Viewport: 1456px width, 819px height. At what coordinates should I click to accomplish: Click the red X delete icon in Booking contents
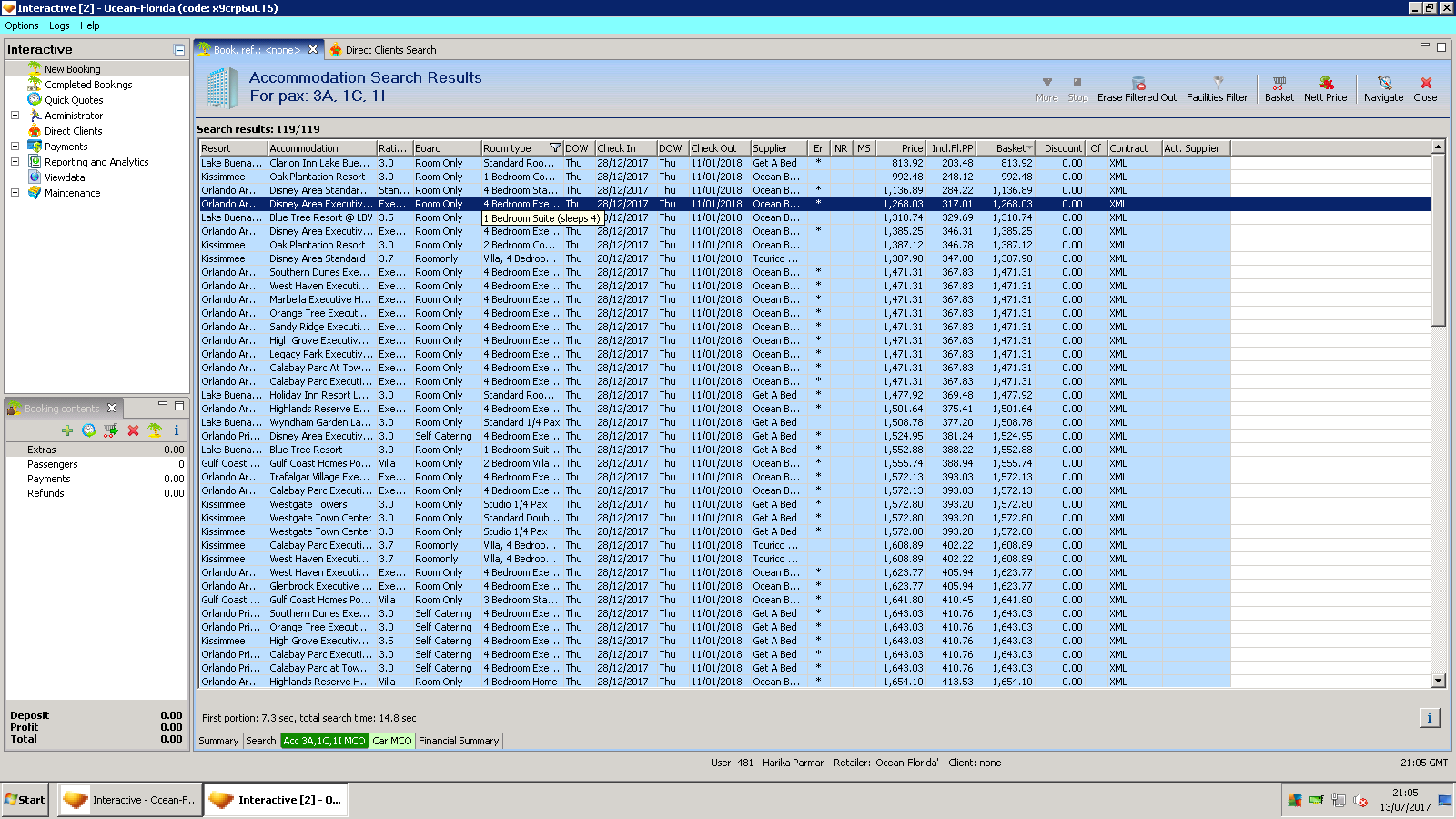[133, 430]
